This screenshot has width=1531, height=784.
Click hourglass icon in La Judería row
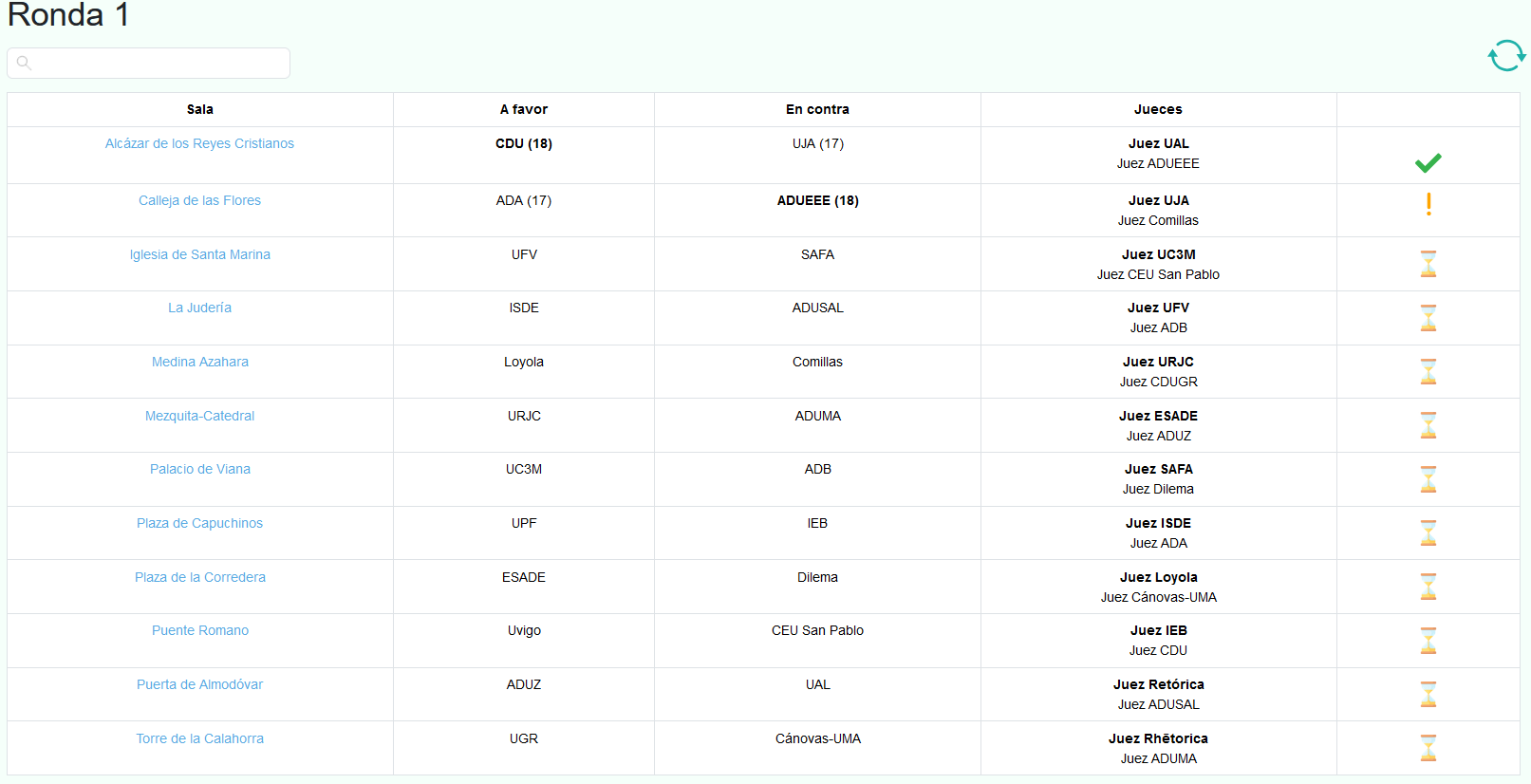(1428, 318)
